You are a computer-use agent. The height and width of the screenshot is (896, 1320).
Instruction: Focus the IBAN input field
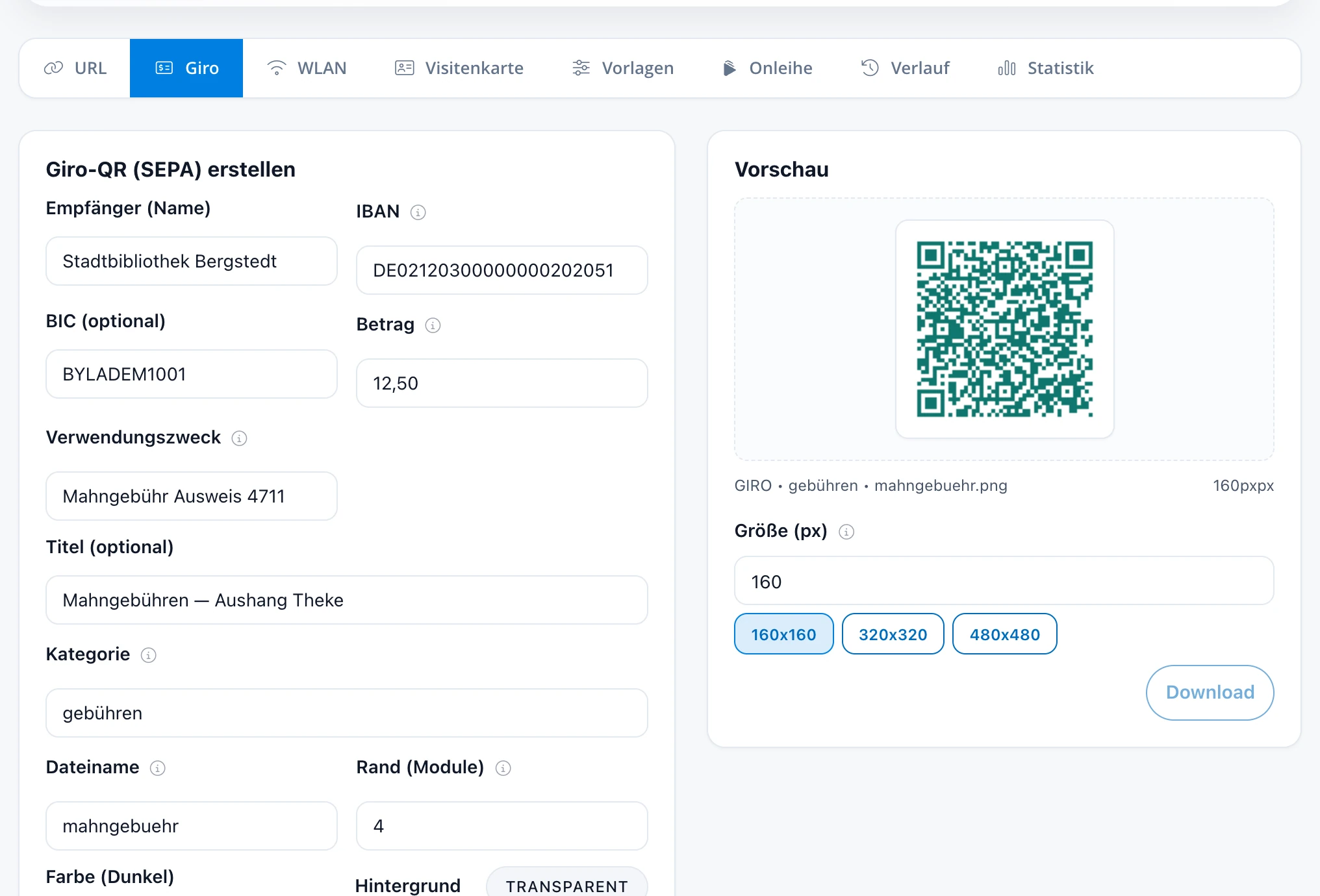(502, 270)
